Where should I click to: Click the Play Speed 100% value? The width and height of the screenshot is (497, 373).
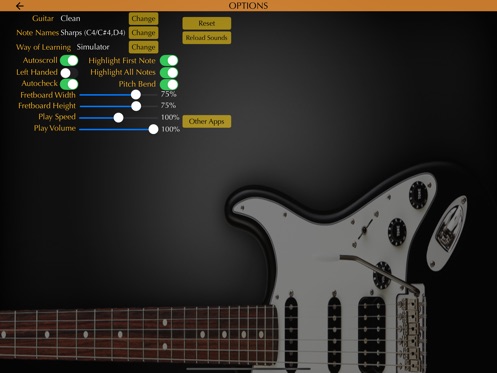click(x=170, y=117)
